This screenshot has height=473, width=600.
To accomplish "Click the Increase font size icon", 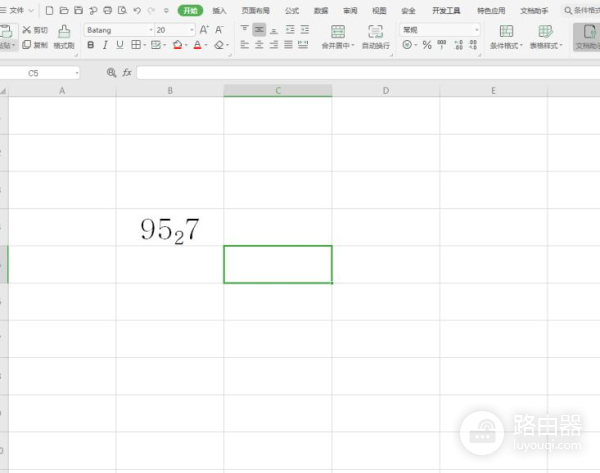I will pyautogui.click(x=204, y=30).
